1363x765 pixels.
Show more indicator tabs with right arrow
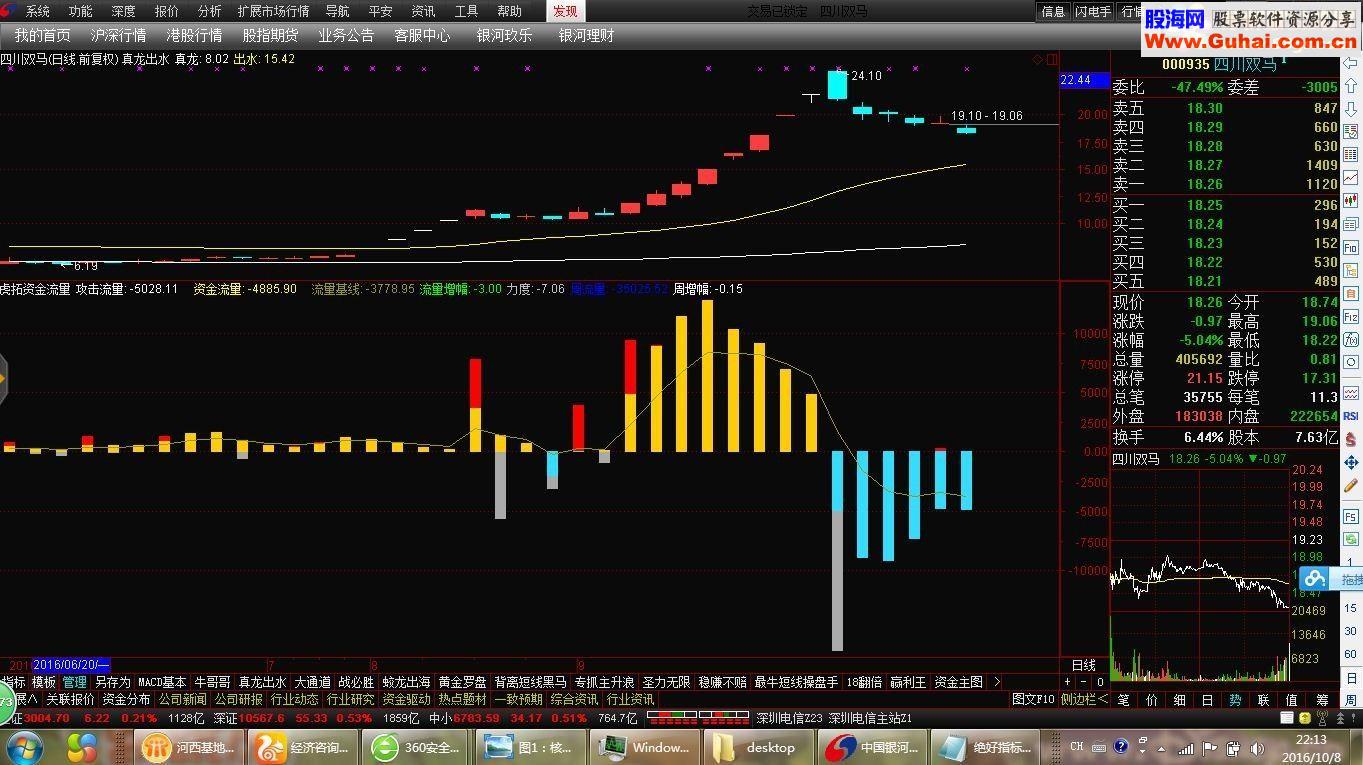coord(996,682)
